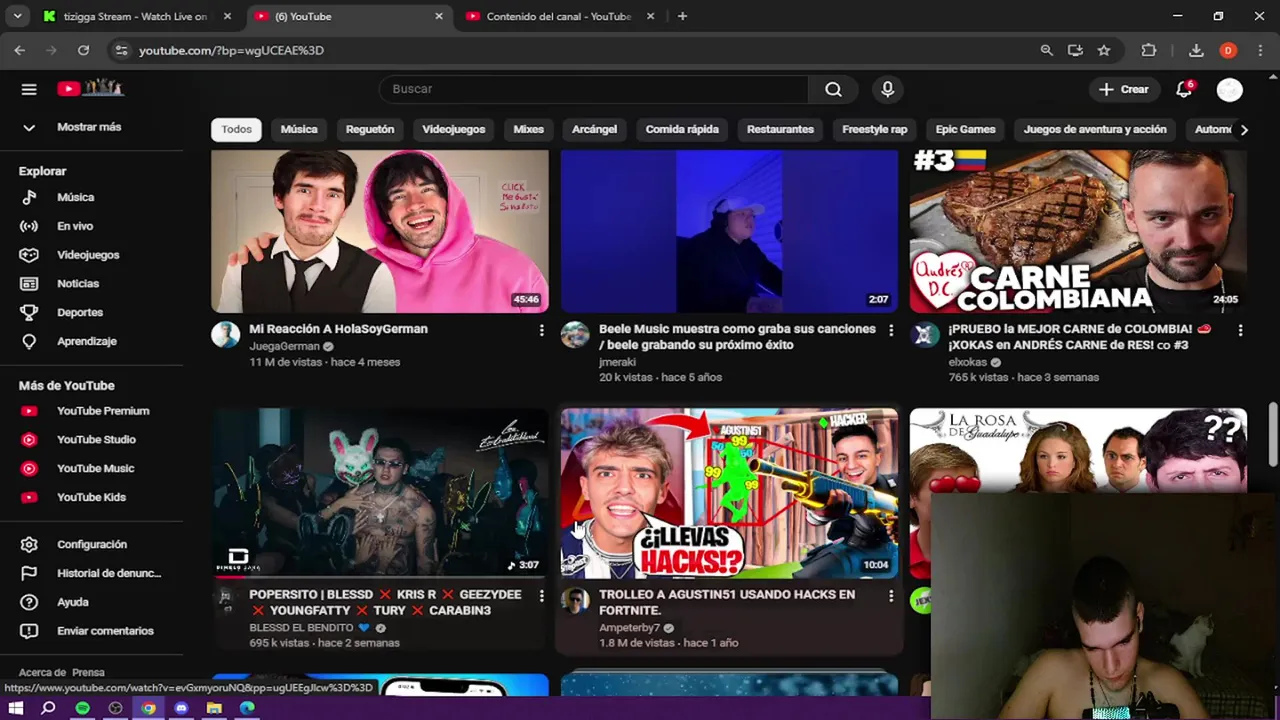Image resolution: width=1280 pixels, height=720 pixels.
Task: Click the YouTube logo
Action: click(x=90, y=89)
